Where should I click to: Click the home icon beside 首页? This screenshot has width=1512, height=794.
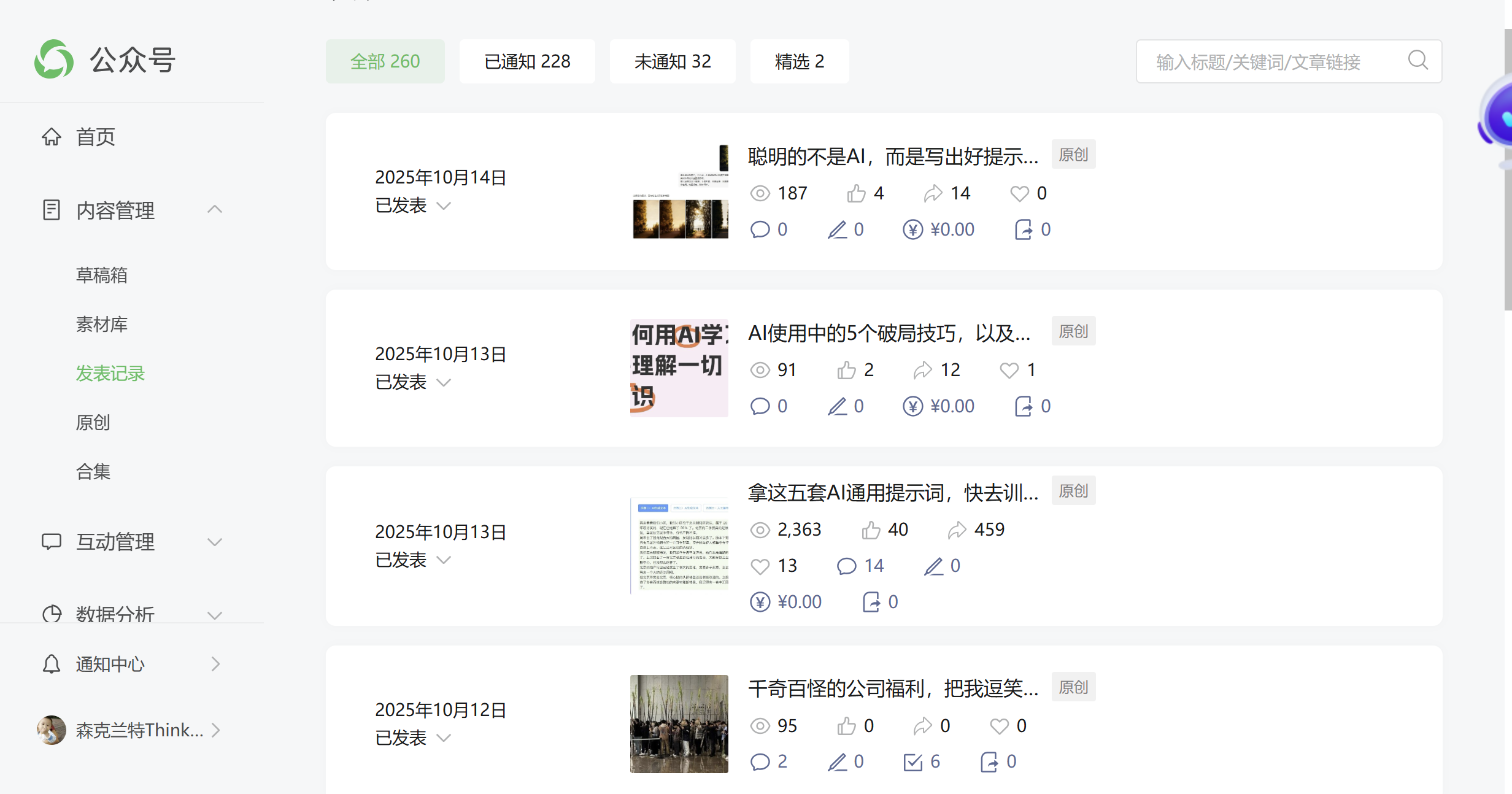(52, 137)
